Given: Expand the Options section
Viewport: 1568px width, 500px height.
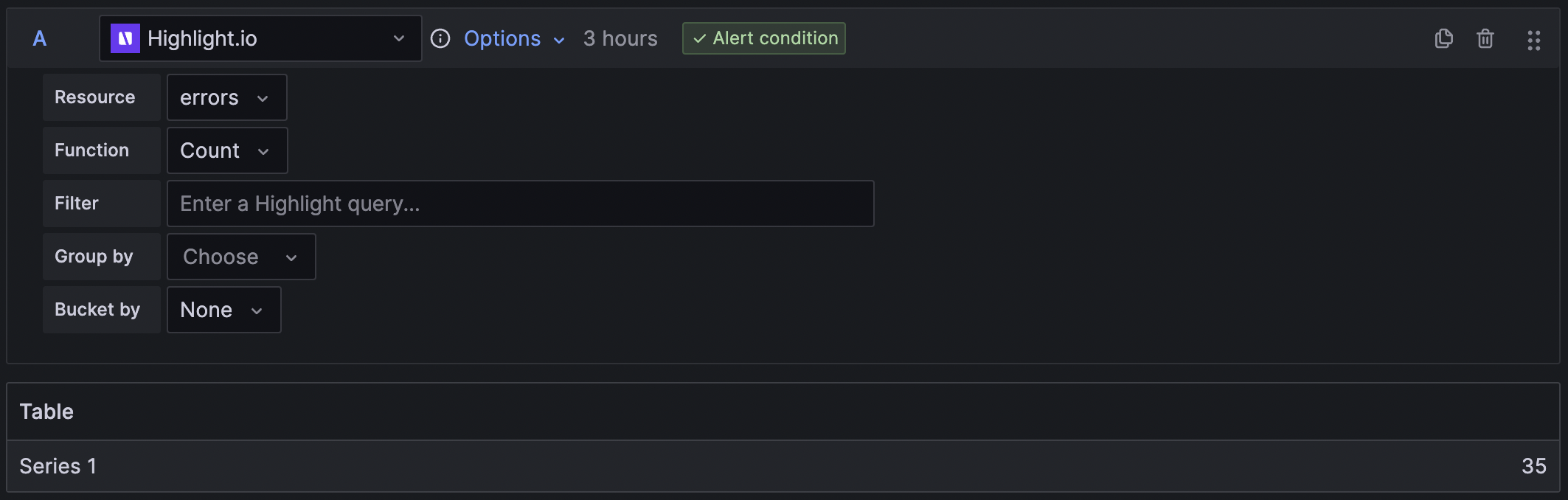Looking at the screenshot, I should [x=502, y=38].
